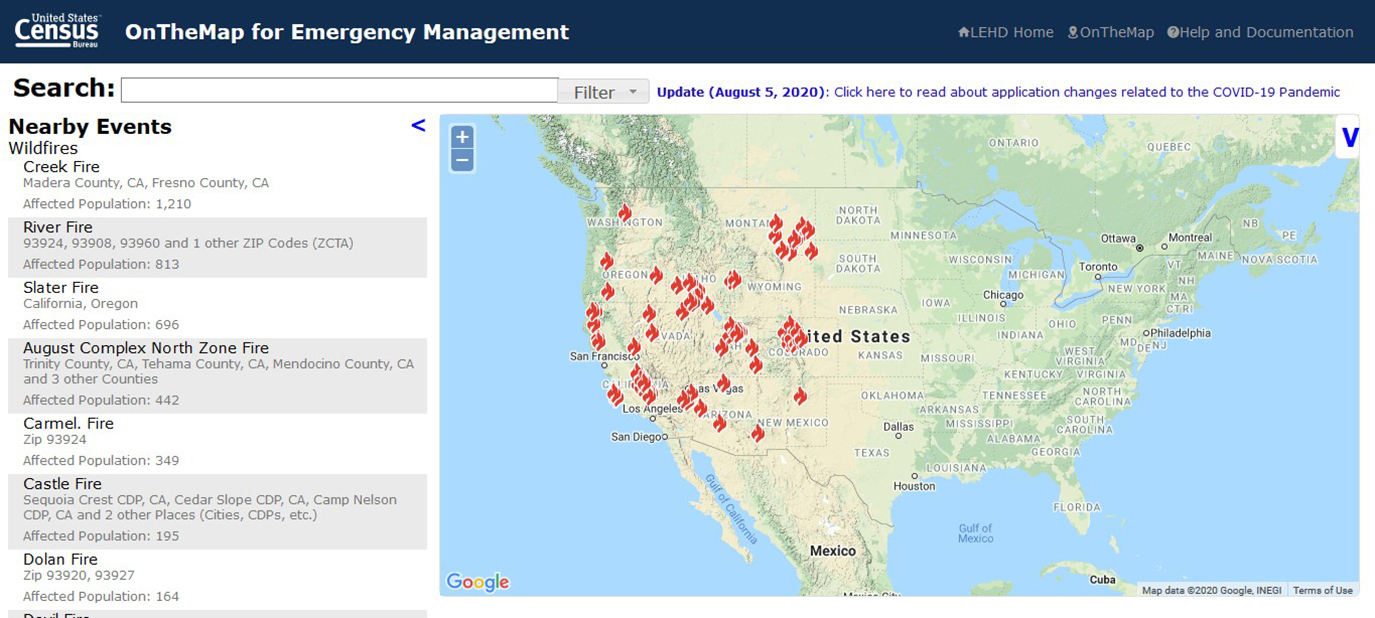The width and height of the screenshot is (1375, 618).
Task: Click the OnTheMap for Emergency Management title
Action: (x=347, y=32)
